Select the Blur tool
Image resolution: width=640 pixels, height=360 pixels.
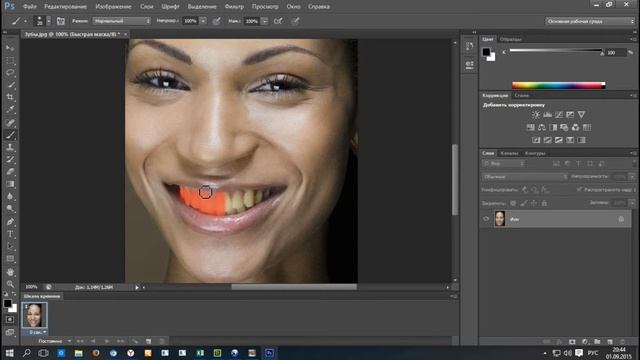pyautogui.click(x=10, y=196)
